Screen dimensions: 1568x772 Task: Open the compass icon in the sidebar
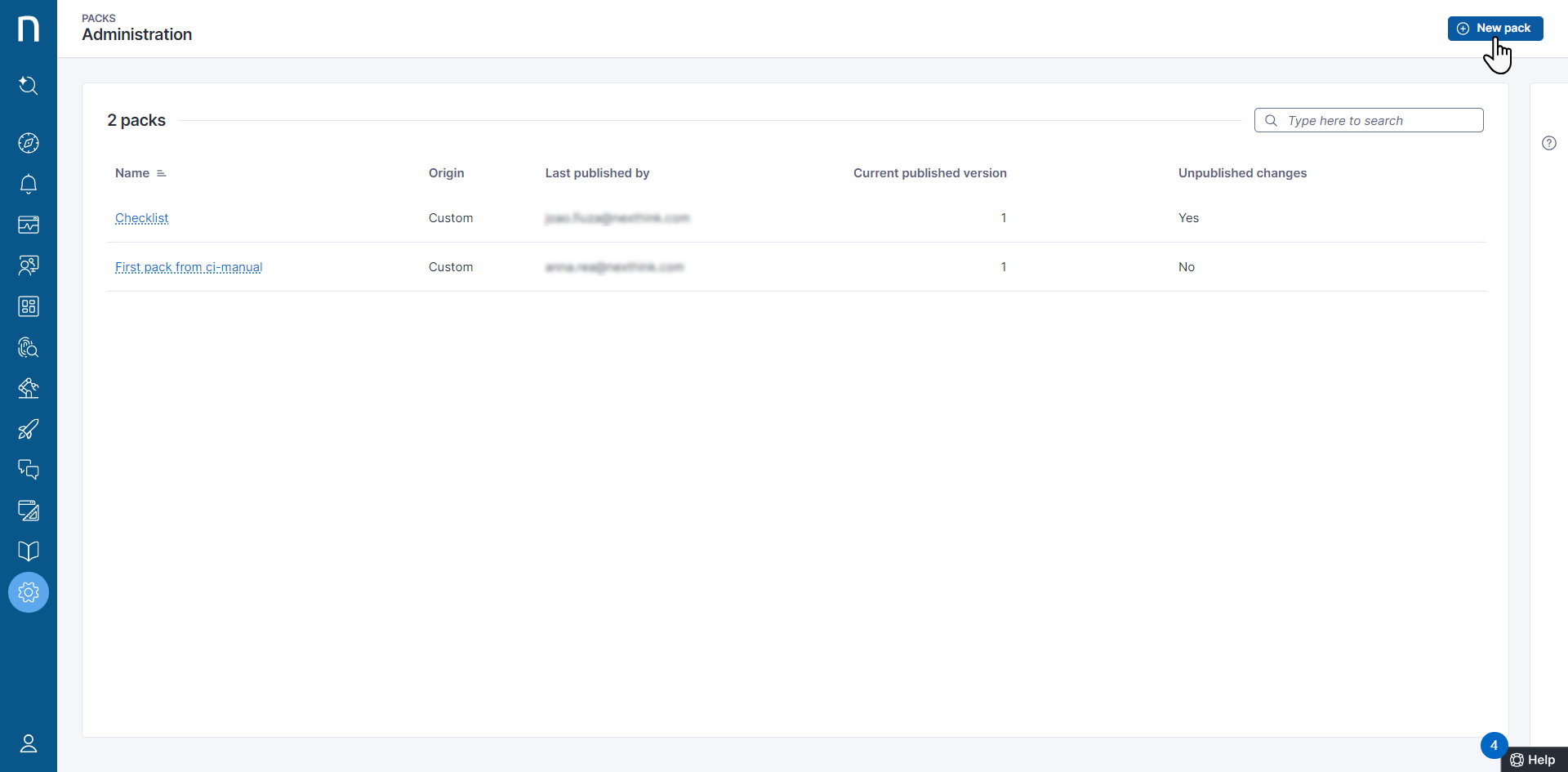click(x=29, y=143)
